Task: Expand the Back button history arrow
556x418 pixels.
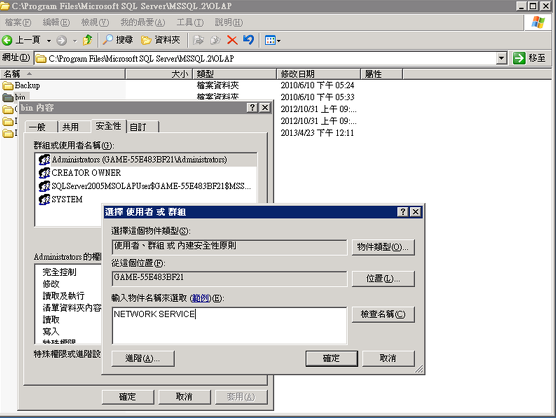Action: [49, 41]
